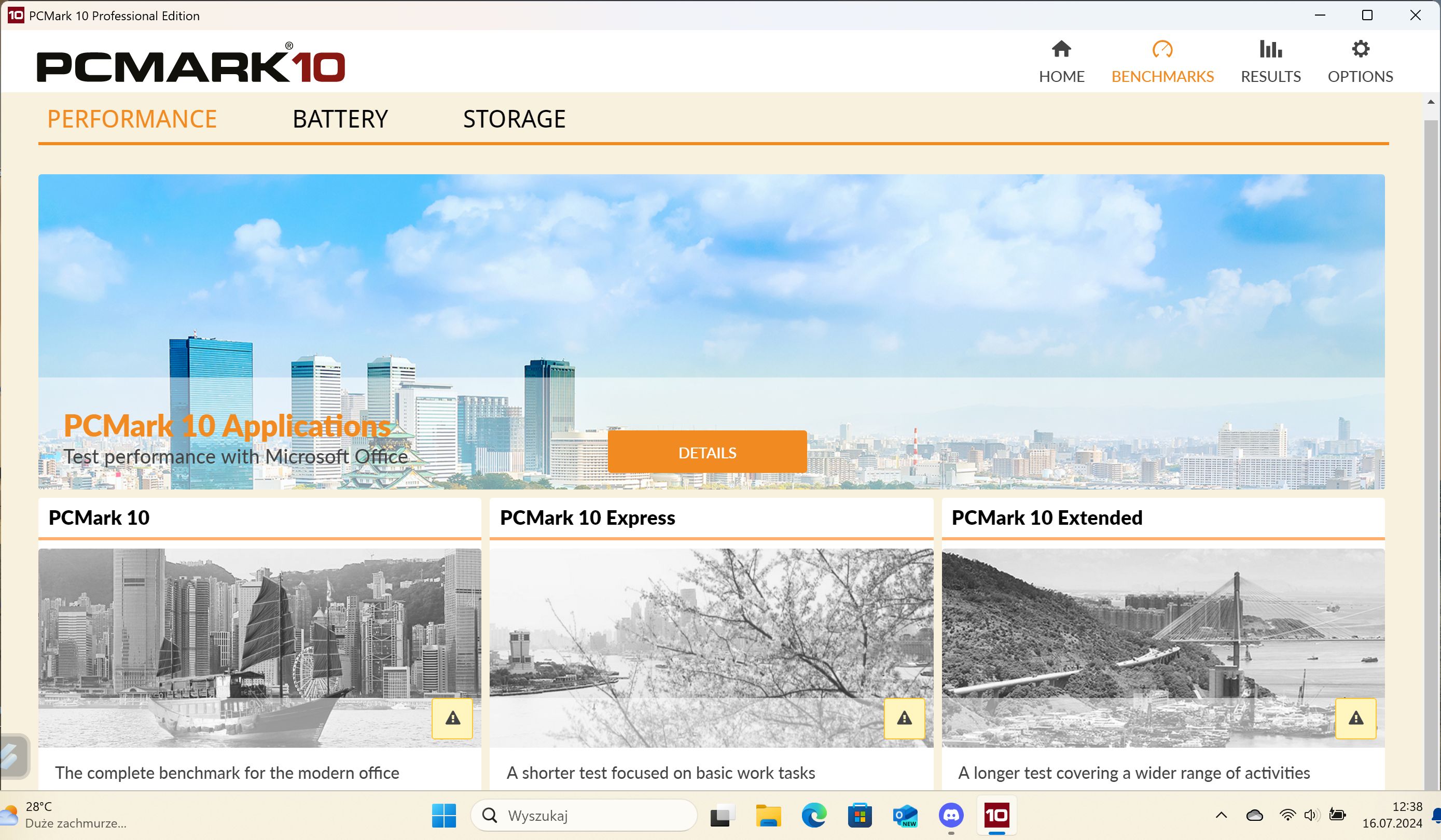Open the clock showing 12:38
The height and width of the screenshot is (840, 1441).
[1392, 816]
